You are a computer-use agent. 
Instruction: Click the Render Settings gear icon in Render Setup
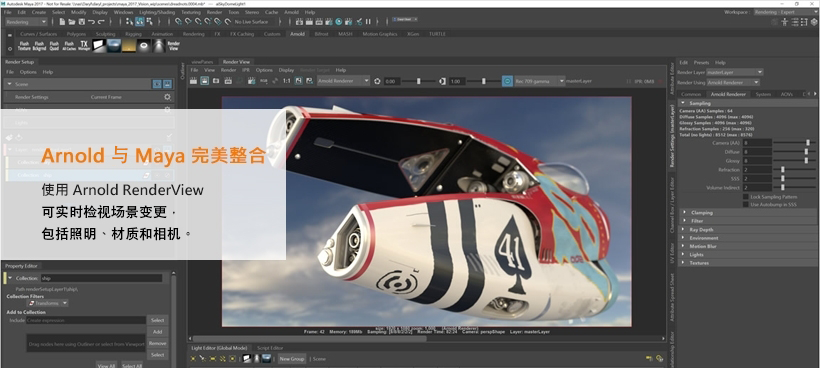tap(167, 97)
